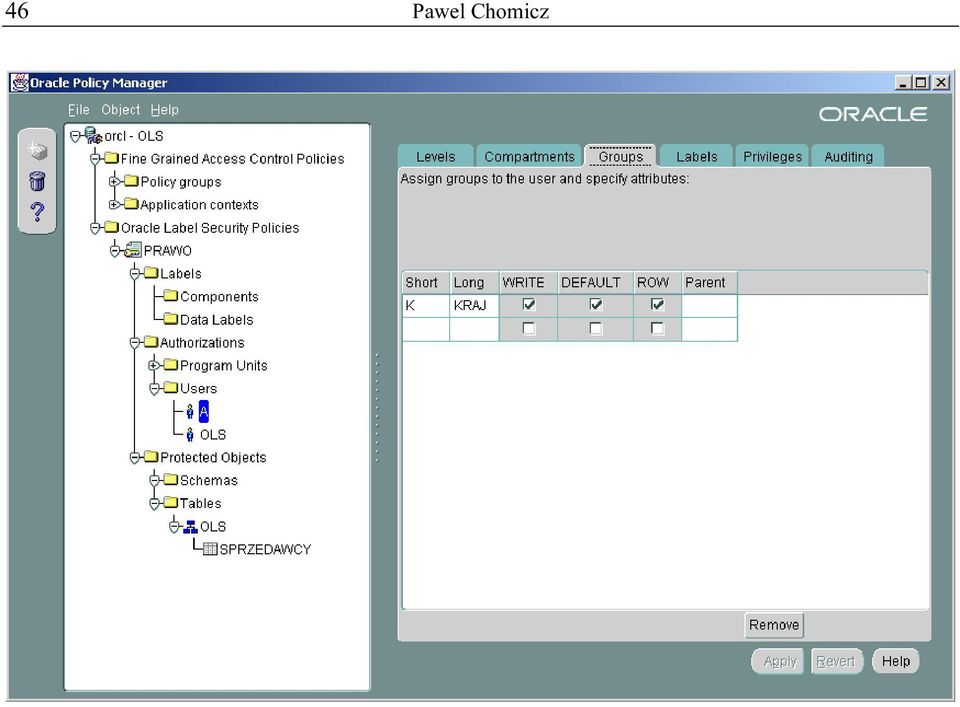
Task: Click the PRAWO policy icon
Action: (133, 250)
